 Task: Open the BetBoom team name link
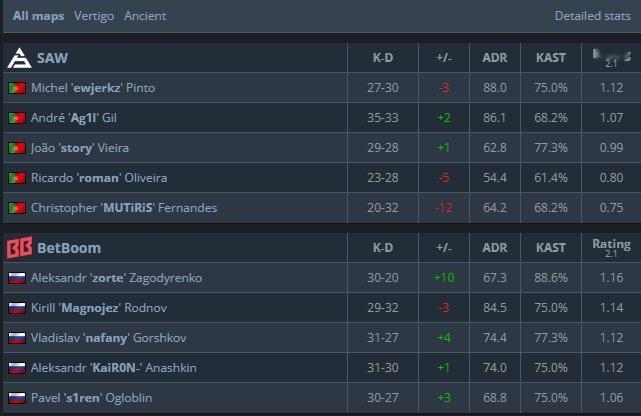pyautogui.click(x=69, y=248)
